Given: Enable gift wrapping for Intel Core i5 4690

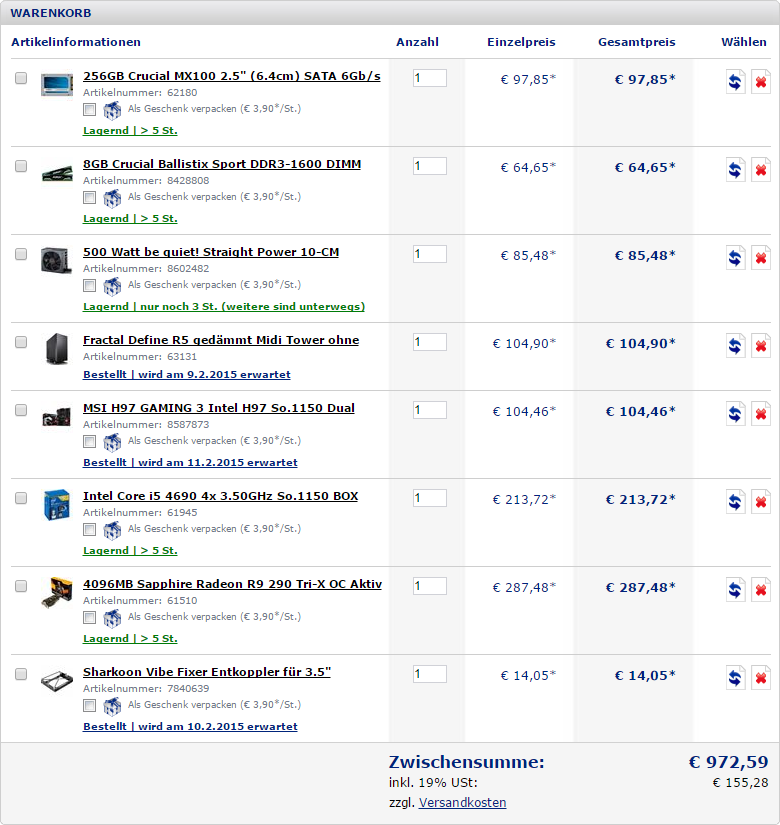Looking at the screenshot, I should tap(89, 529).
